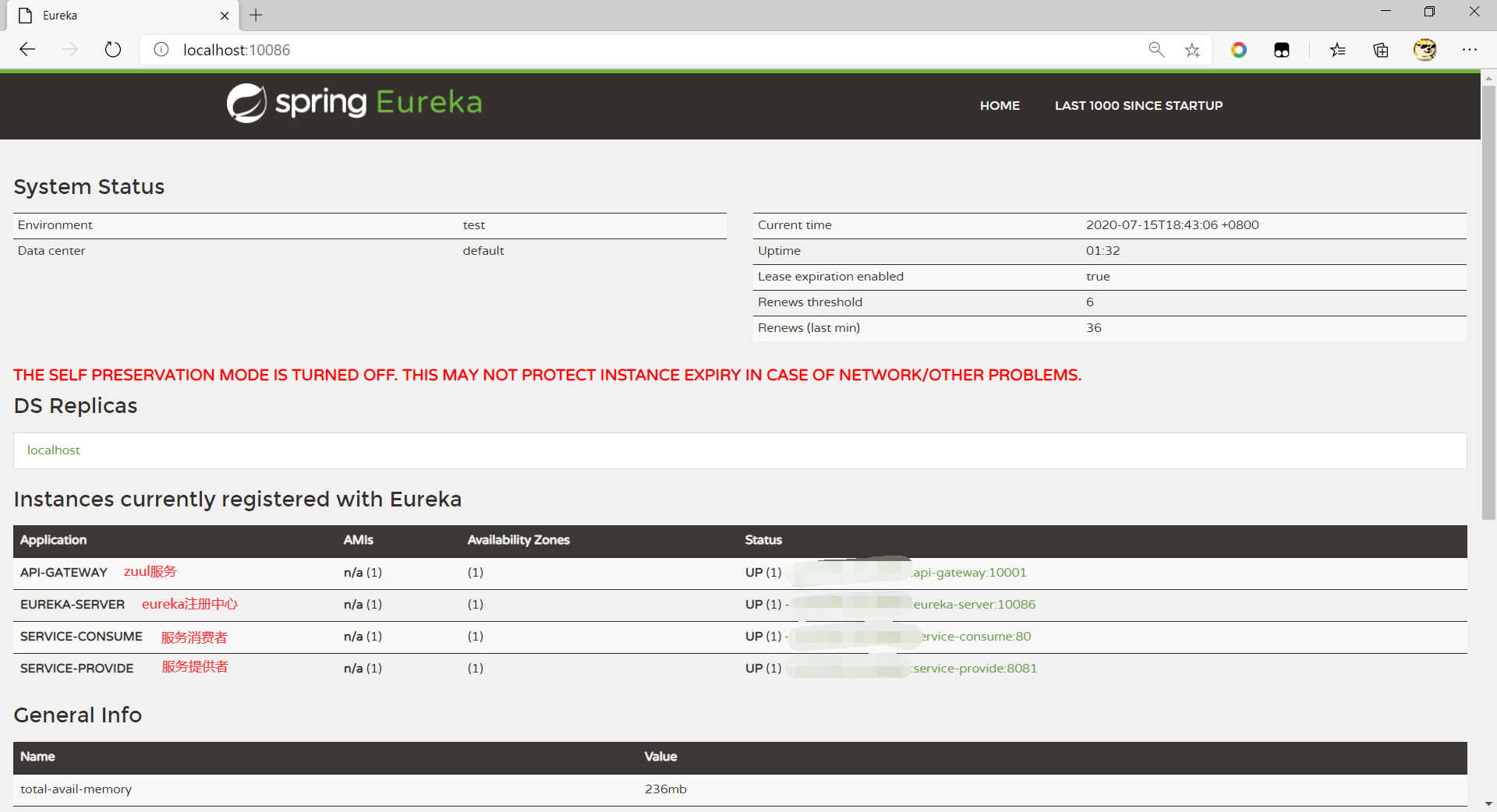Click the Spring Eureka logo
1497x812 pixels.
(x=355, y=103)
